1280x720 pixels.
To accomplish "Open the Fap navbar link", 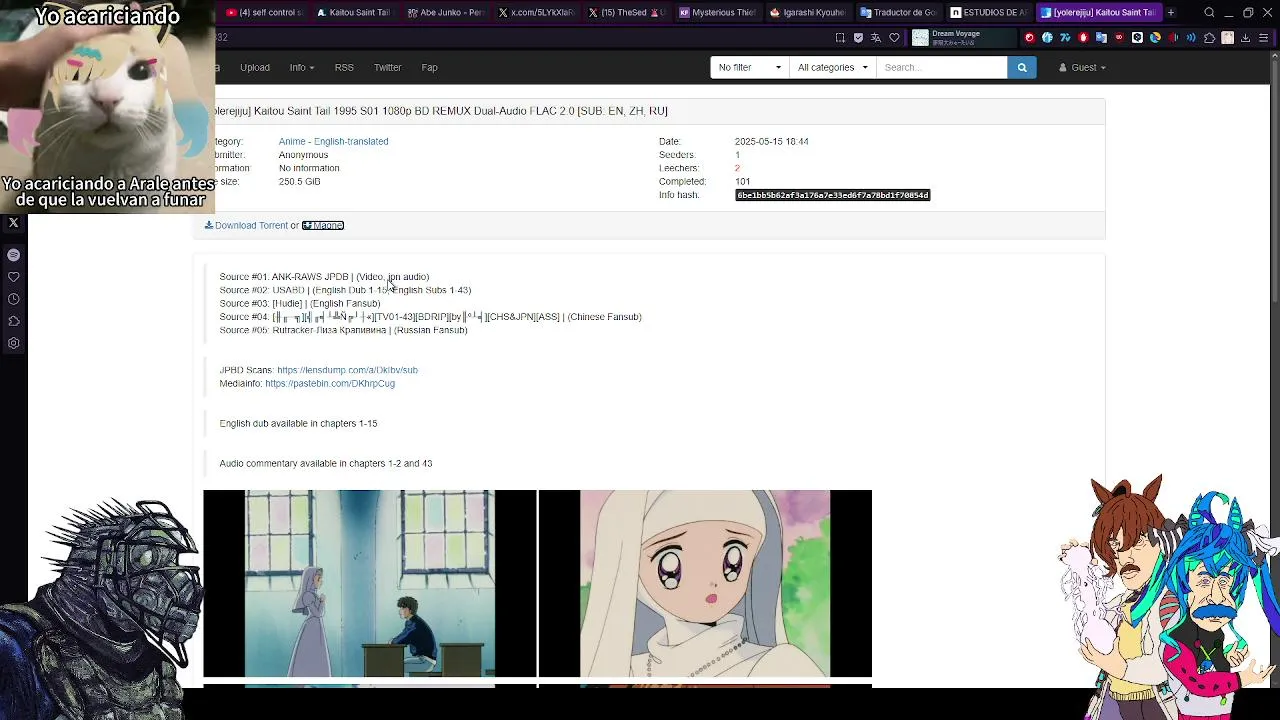I will pos(429,67).
